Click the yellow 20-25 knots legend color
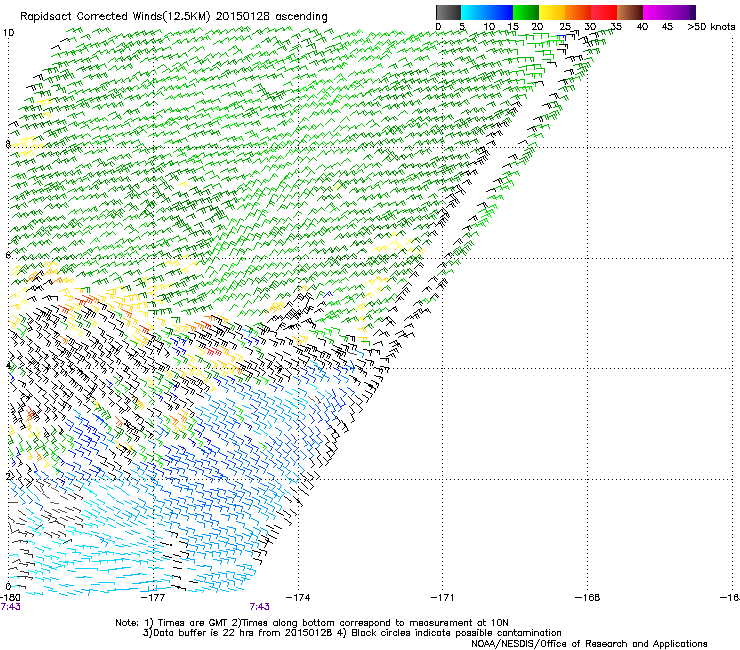Image resolution: width=740 pixels, height=650 pixels. tap(552, 12)
